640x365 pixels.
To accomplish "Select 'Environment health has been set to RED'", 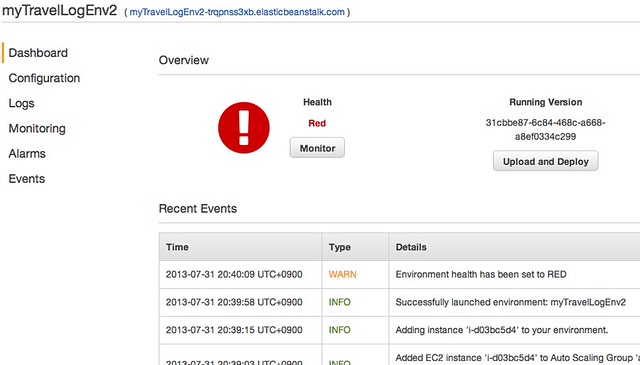I will pyautogui.click(x=481, y=274).
